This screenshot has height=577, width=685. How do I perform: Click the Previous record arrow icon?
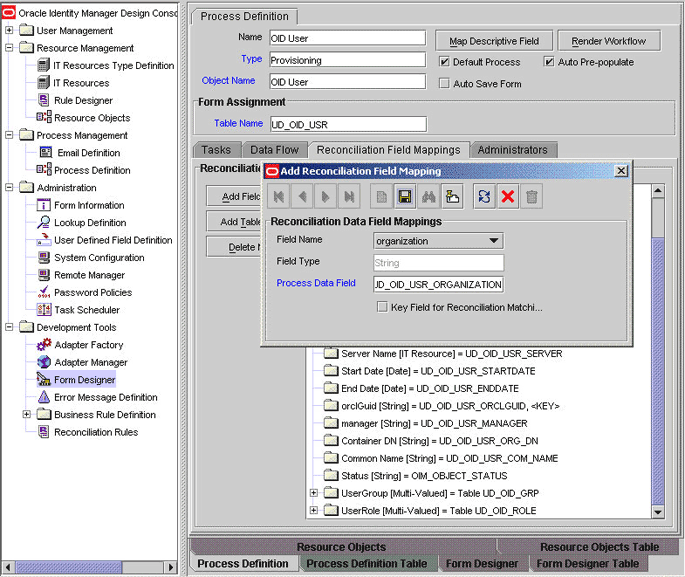click(x=302, y=197)
